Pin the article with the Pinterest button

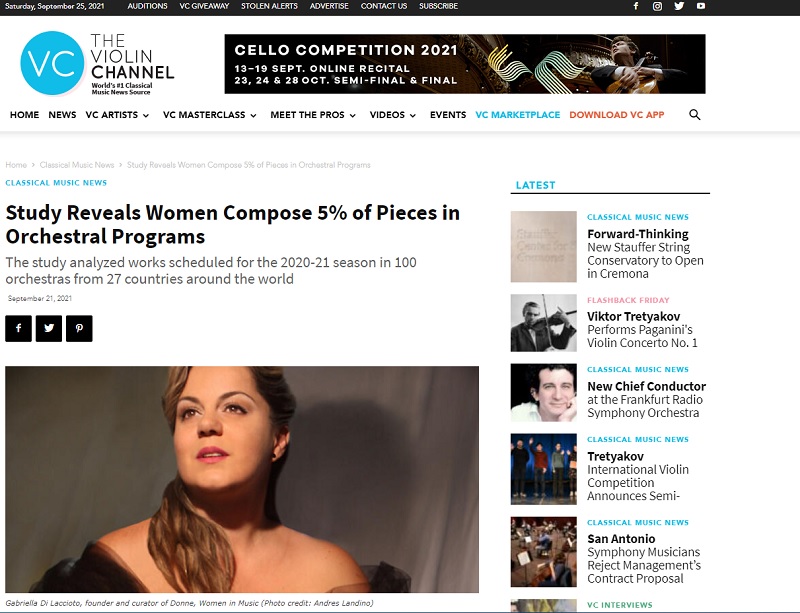(79, 328)
